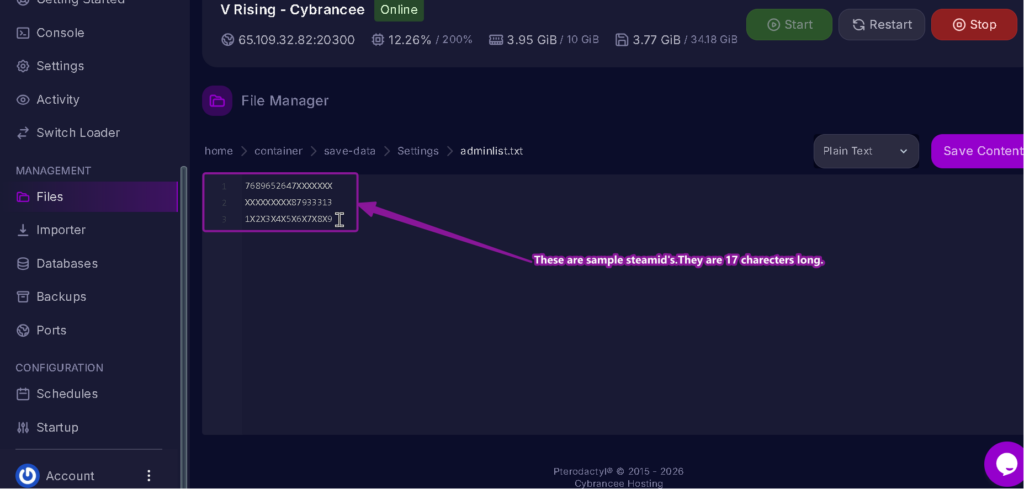Click the globe icon beside server address

tap(227, 40)
